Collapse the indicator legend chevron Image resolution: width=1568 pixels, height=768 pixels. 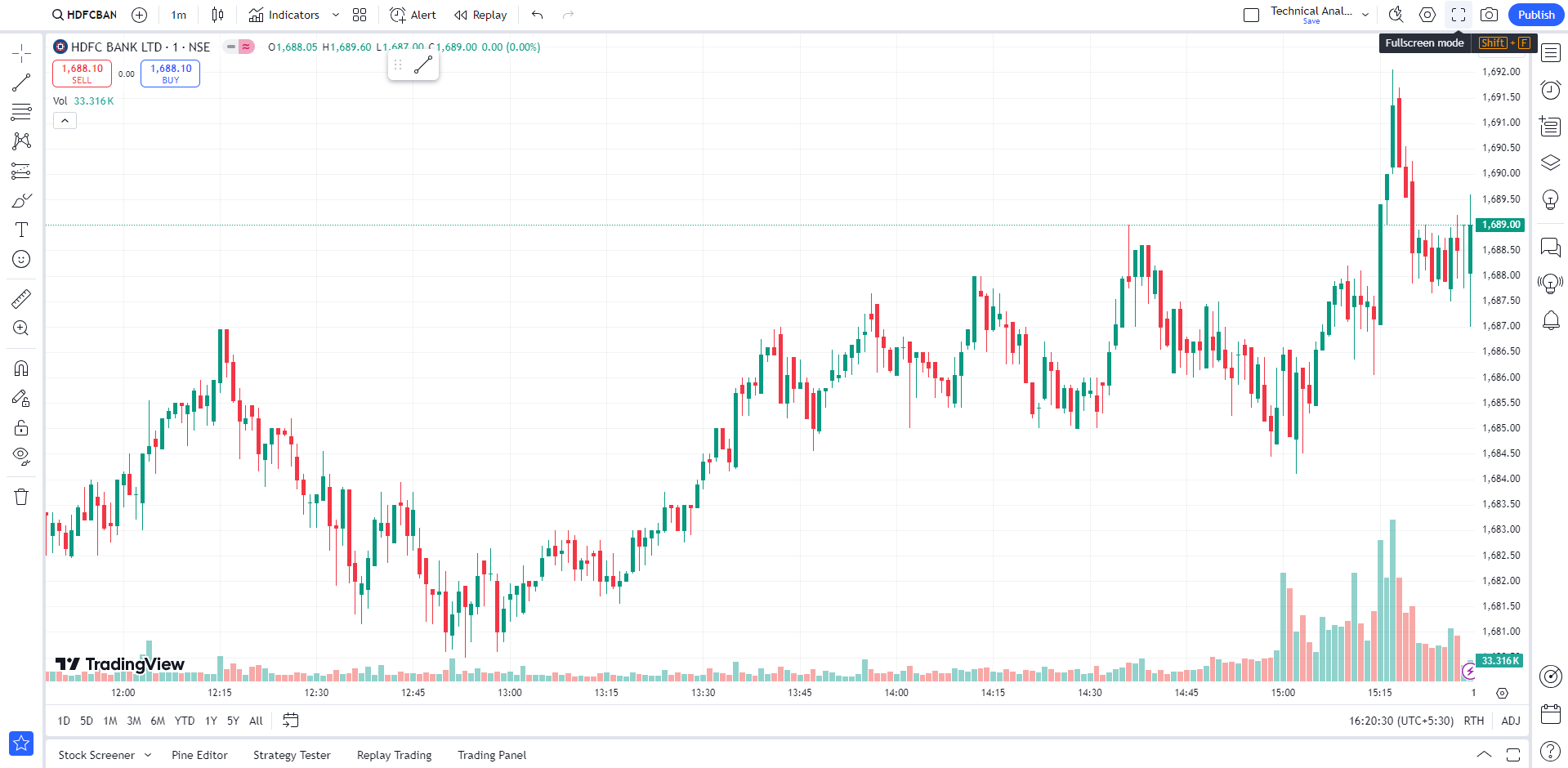[x=65, y=121]
